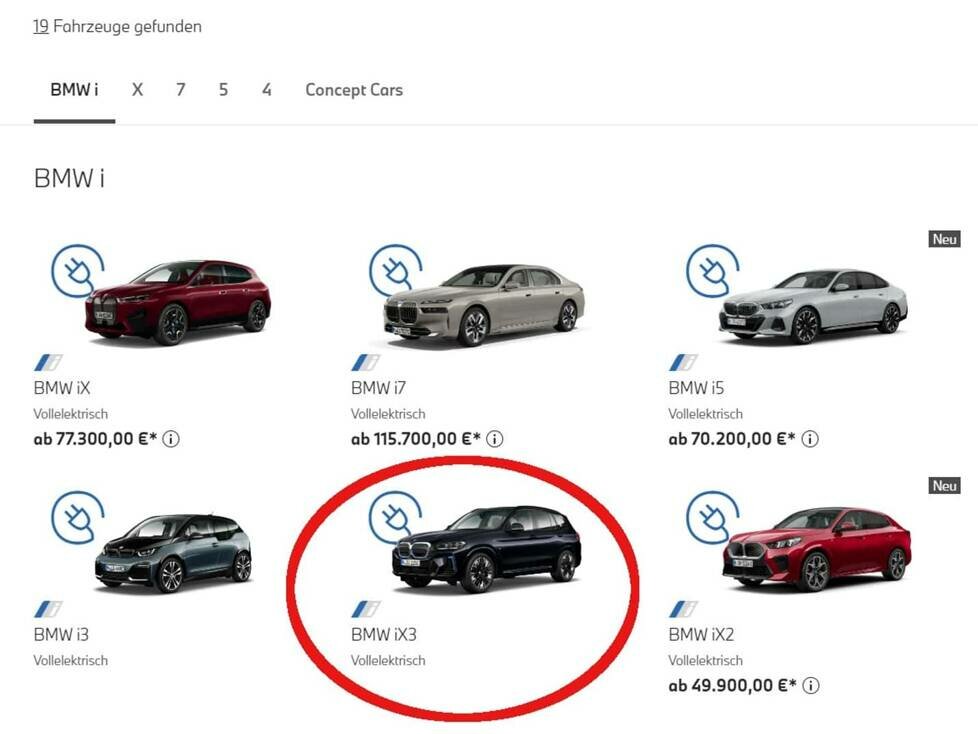Select the red BMW iX car image

pyautogui.click(x=178, y=302)
